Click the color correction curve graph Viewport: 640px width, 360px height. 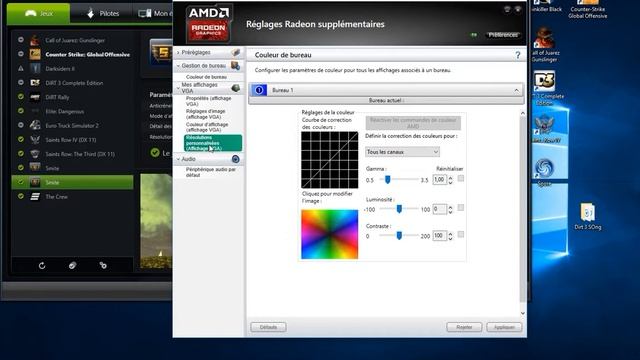[x=330, y=160]
